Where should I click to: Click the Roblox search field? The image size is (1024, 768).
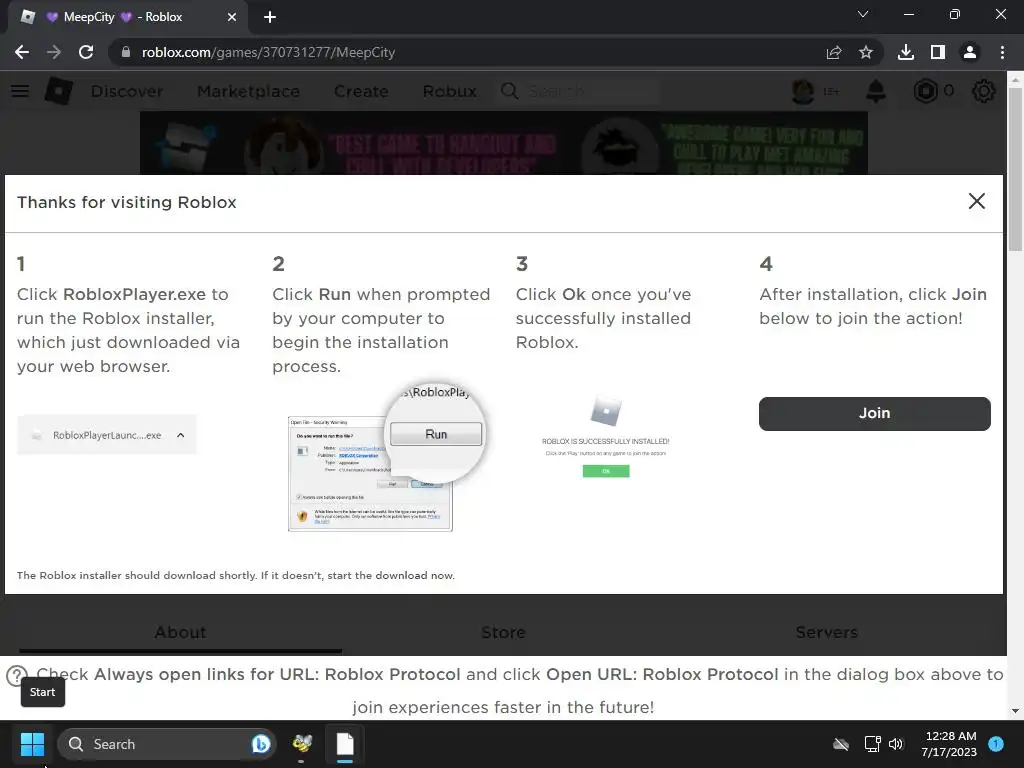[578, 91]
